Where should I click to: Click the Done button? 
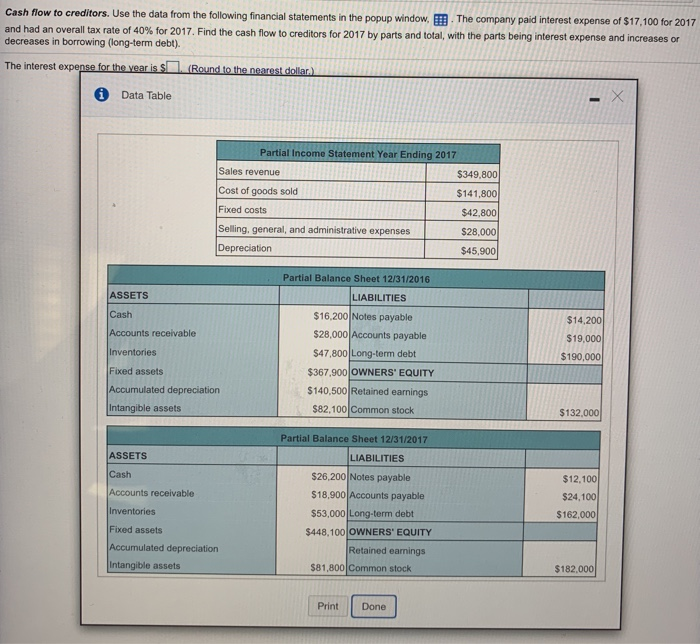pyautogui.click(x=374, y=607)
